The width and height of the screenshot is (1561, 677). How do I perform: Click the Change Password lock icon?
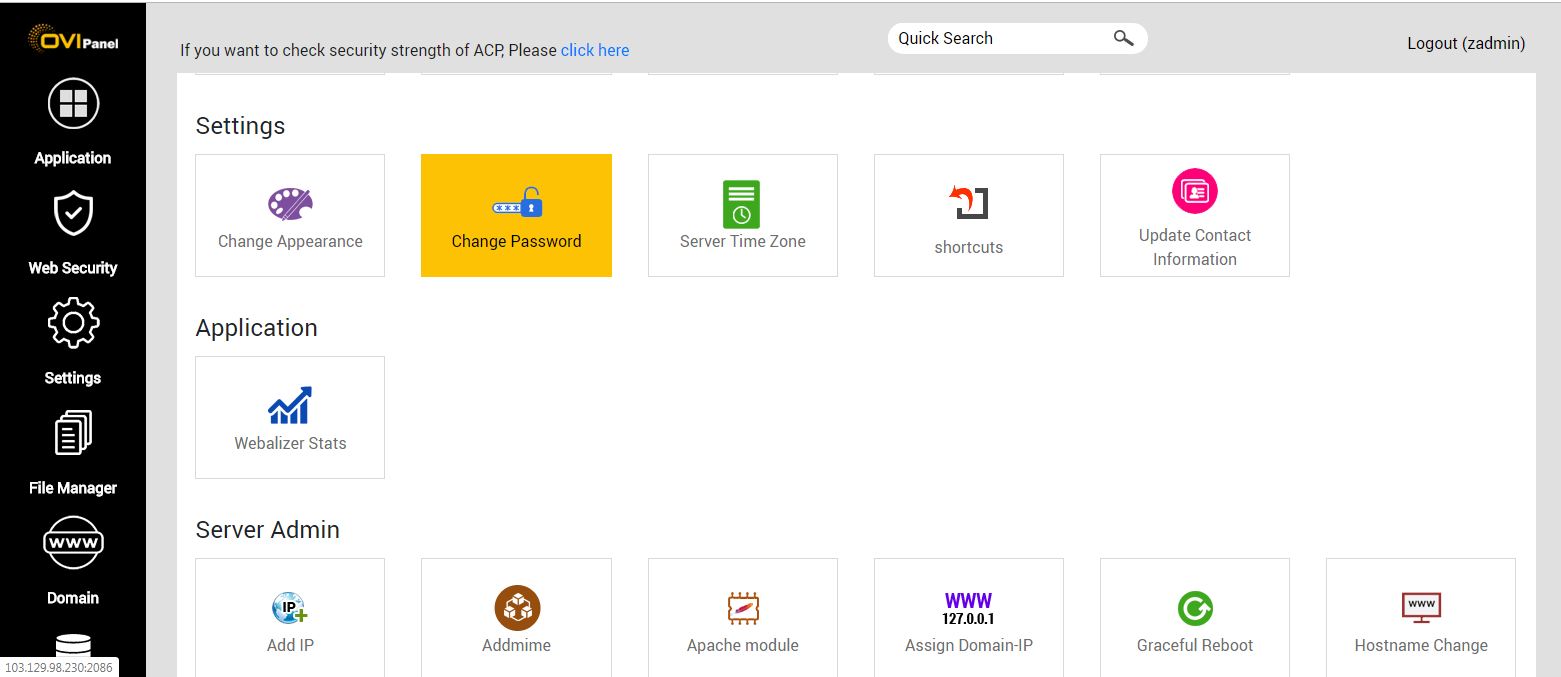coord(516,203)
